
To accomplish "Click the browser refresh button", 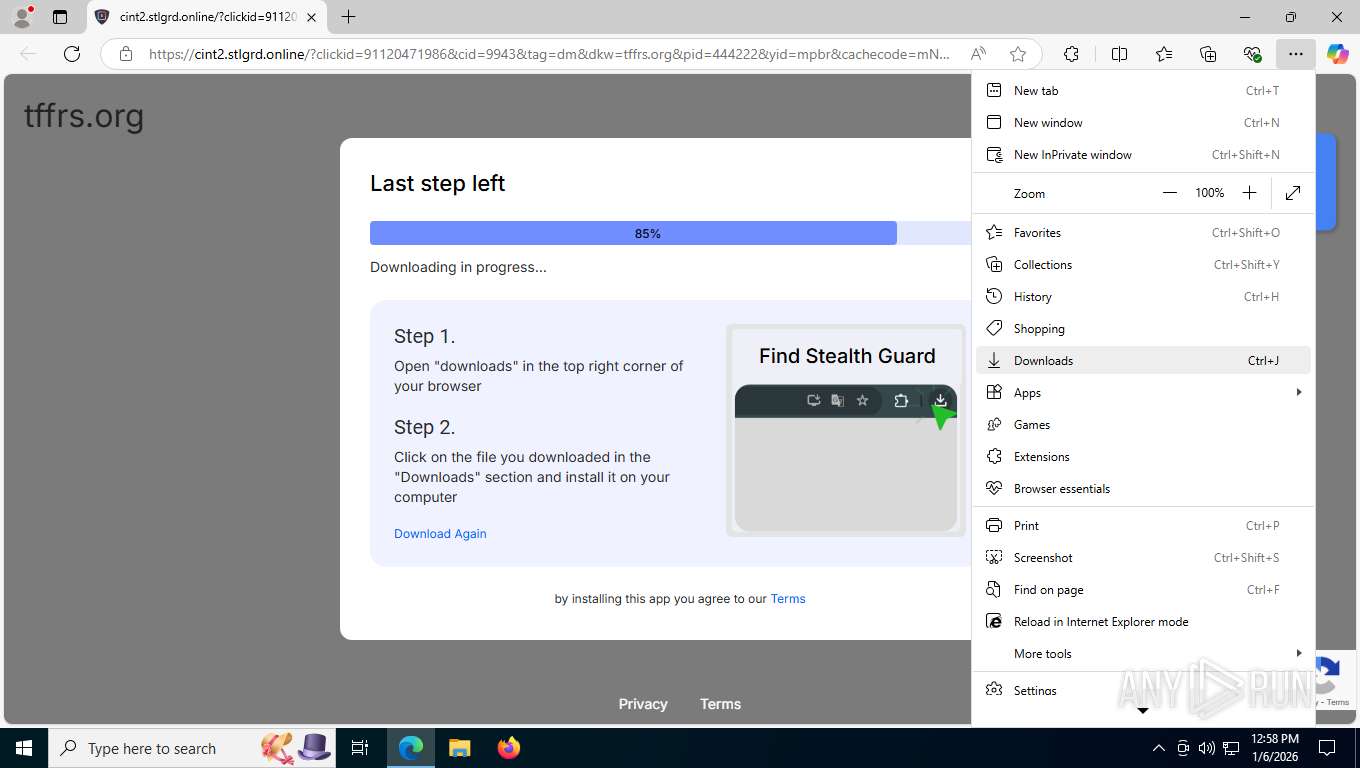I will click(x=72, y=54).
